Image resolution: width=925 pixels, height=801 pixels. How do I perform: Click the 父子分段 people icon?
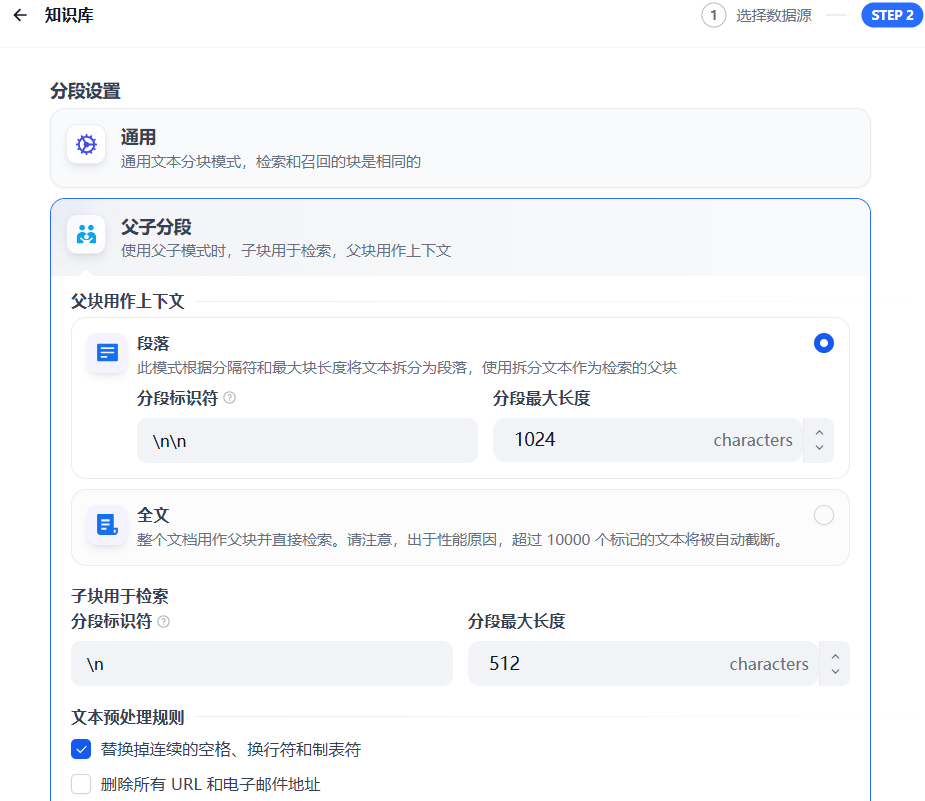click(86, 234)
